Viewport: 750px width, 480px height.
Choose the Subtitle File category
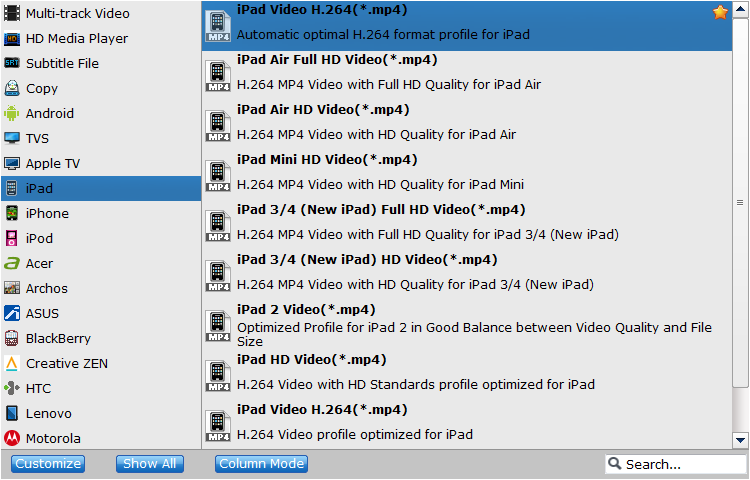[x=101, y=63]
